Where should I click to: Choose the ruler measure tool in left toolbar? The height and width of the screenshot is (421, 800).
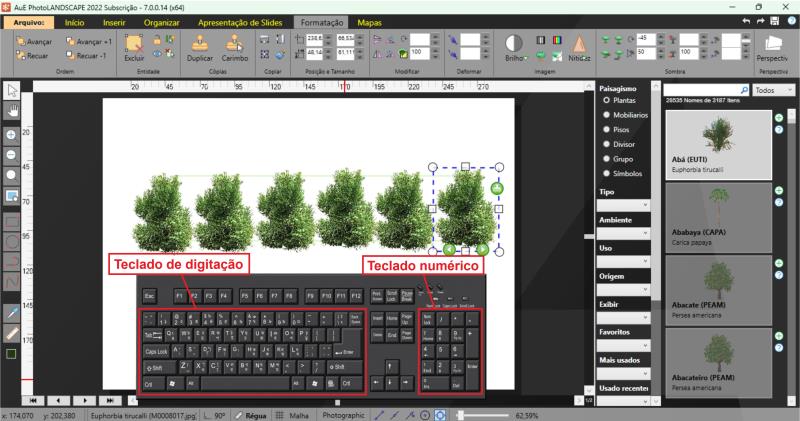12,333
